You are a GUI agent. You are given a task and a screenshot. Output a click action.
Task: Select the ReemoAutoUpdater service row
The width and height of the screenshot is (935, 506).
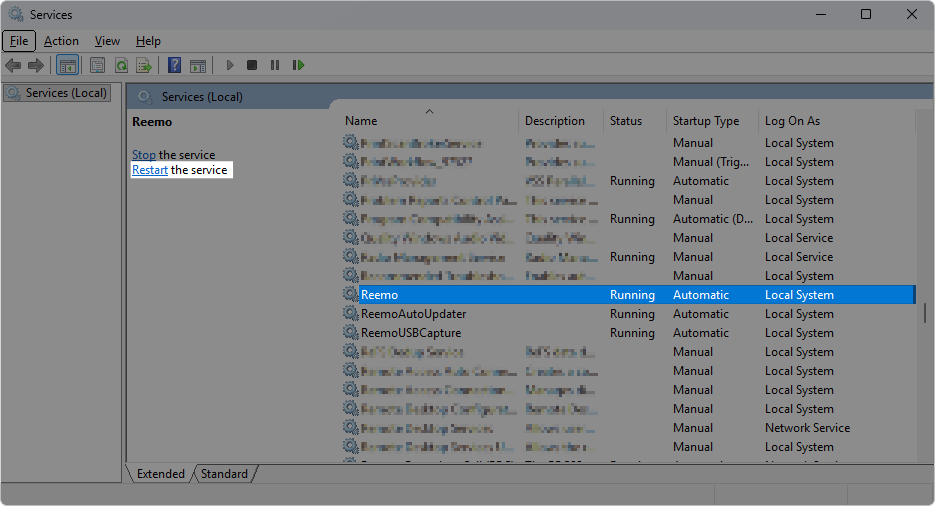[x=413, y=314]
